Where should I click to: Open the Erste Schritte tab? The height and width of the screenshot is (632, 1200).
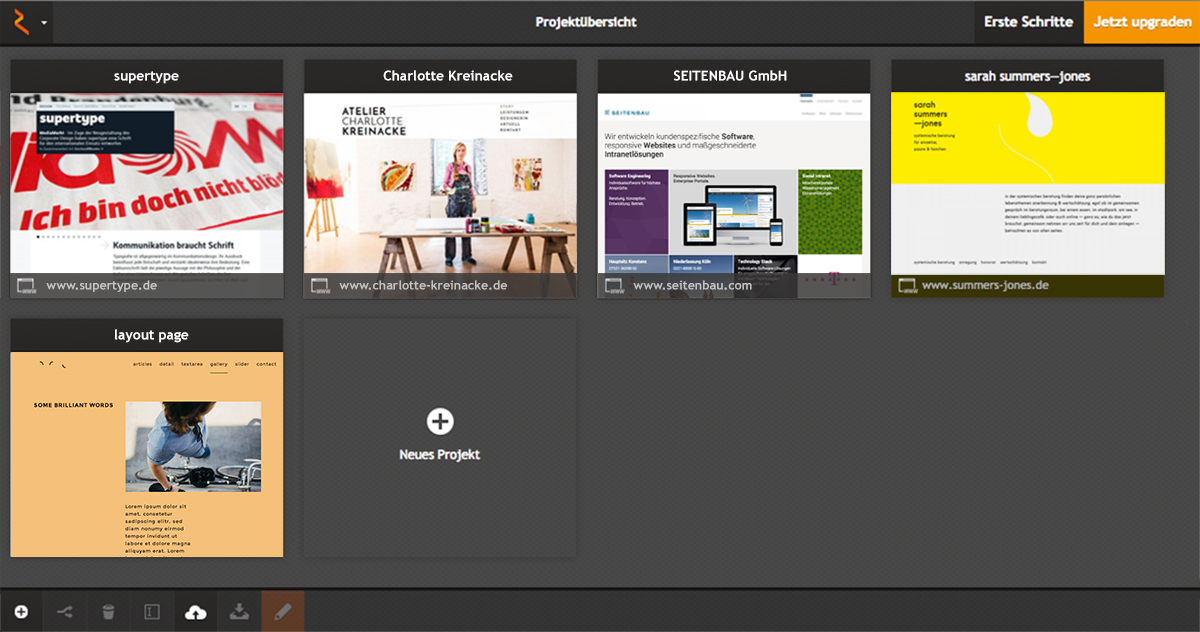click(x=1028, y=22)
